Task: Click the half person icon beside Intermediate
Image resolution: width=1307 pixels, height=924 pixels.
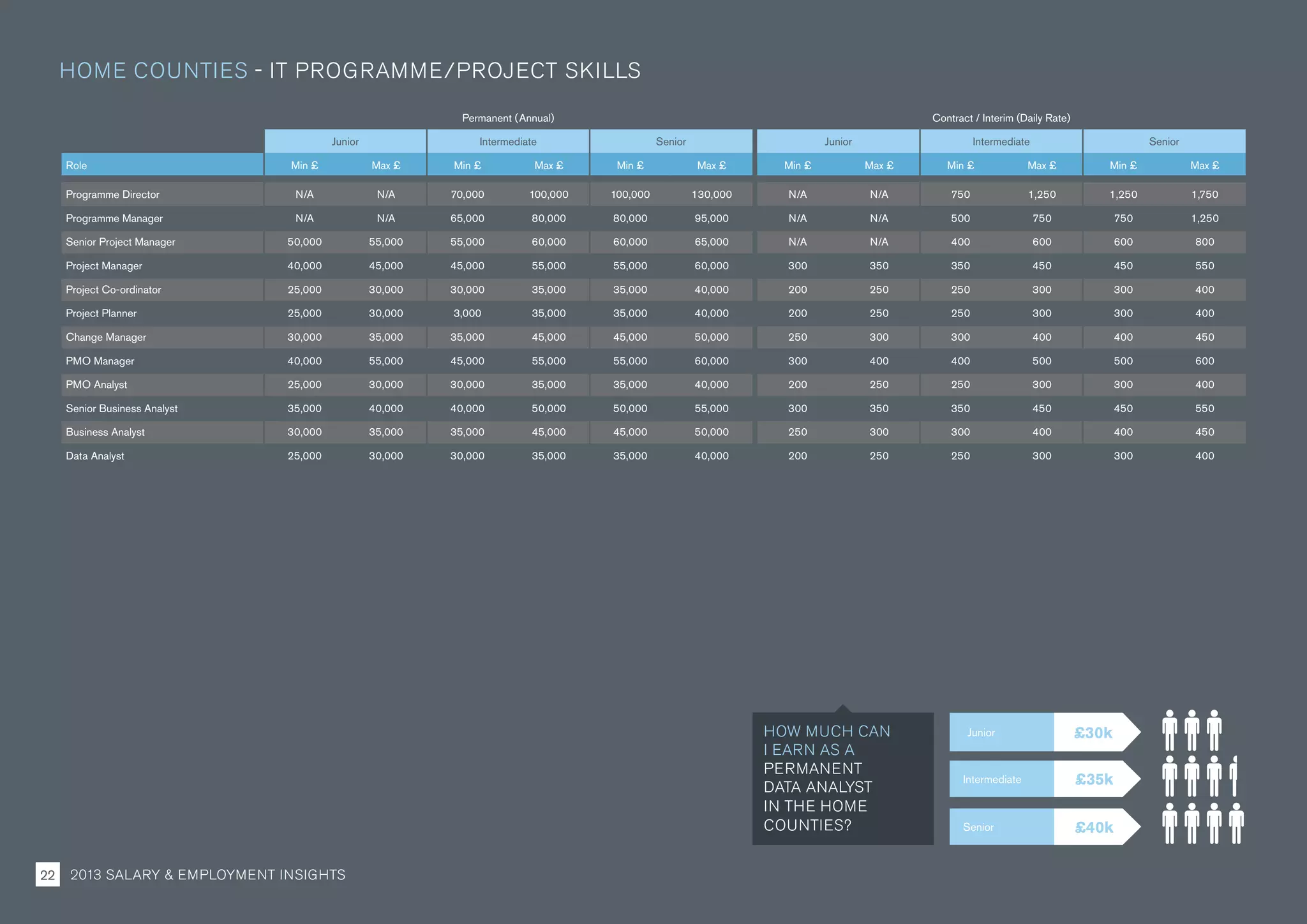Action: click(1234, 776)
